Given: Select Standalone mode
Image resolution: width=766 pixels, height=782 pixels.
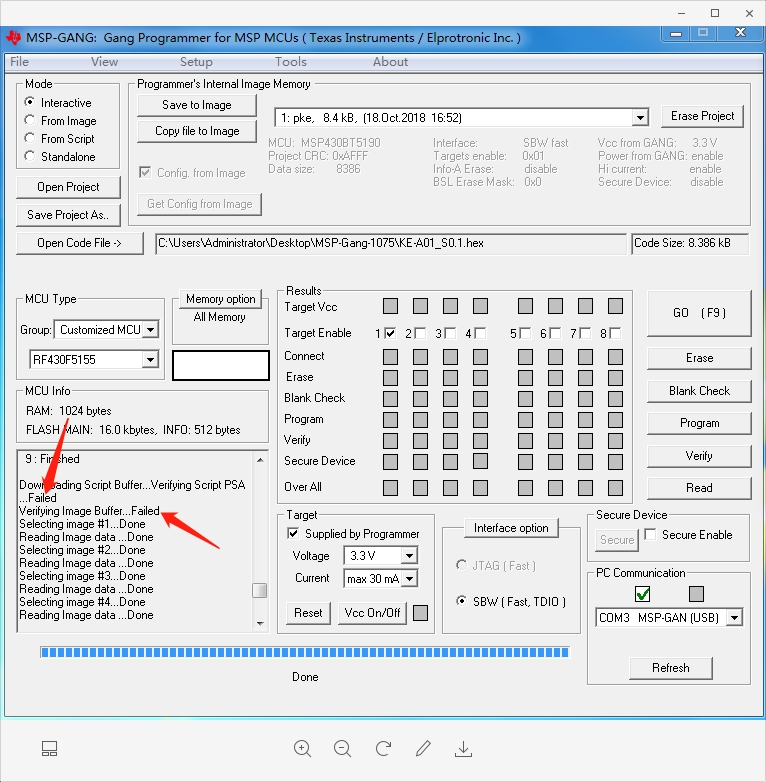Looking at the screenshot, I should pyautogui.click(x=30, y=156).
